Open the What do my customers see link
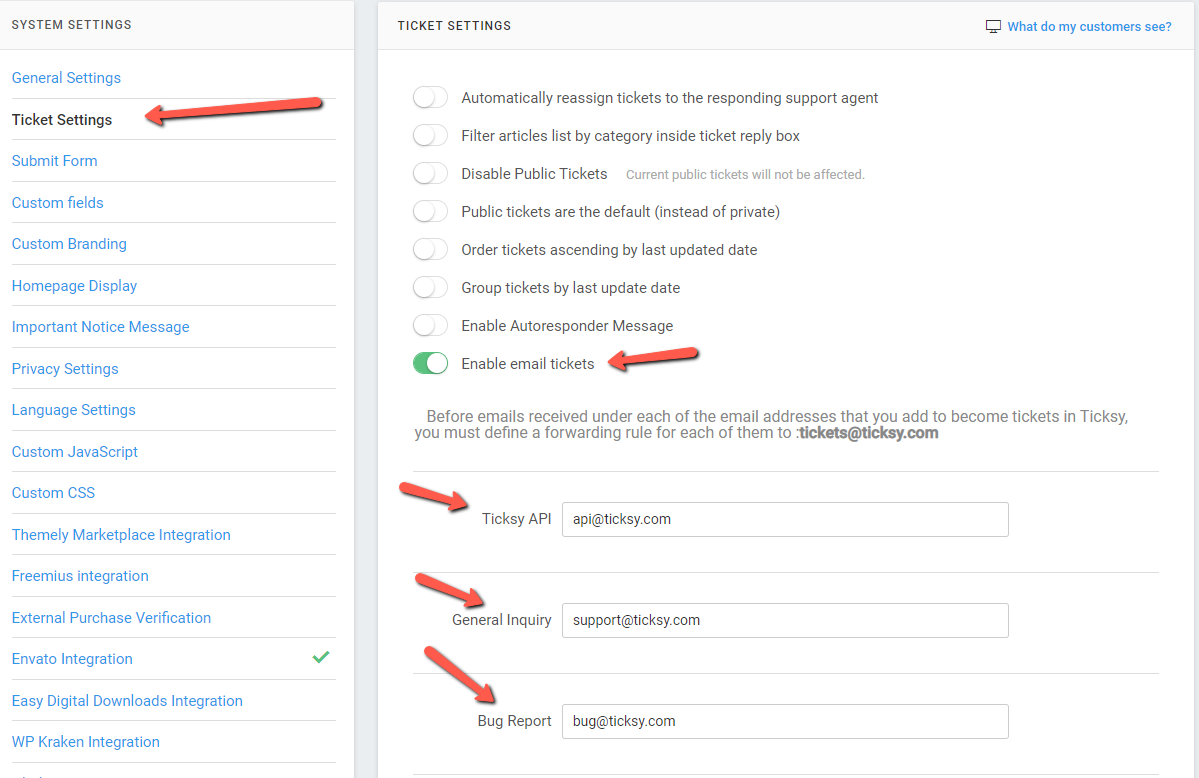This screenshot has height=778, width=1199. click(1088, 26)
